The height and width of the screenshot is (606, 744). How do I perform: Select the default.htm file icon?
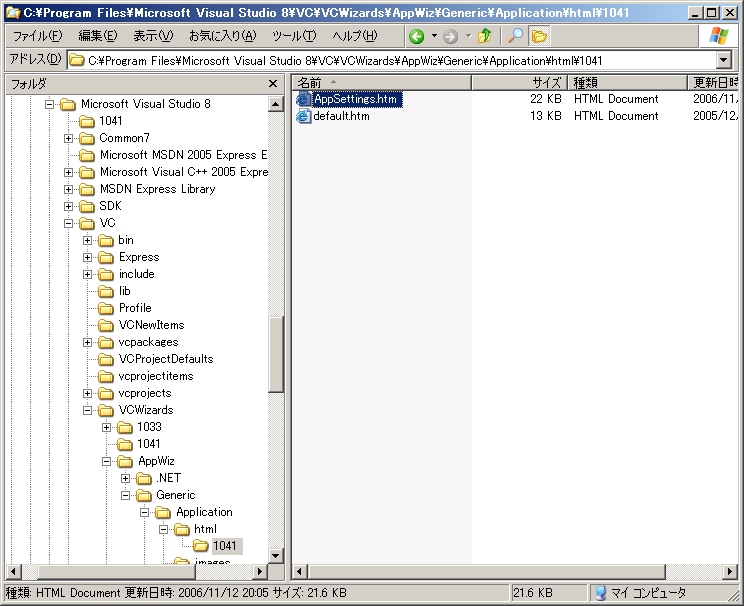point(303,116)
